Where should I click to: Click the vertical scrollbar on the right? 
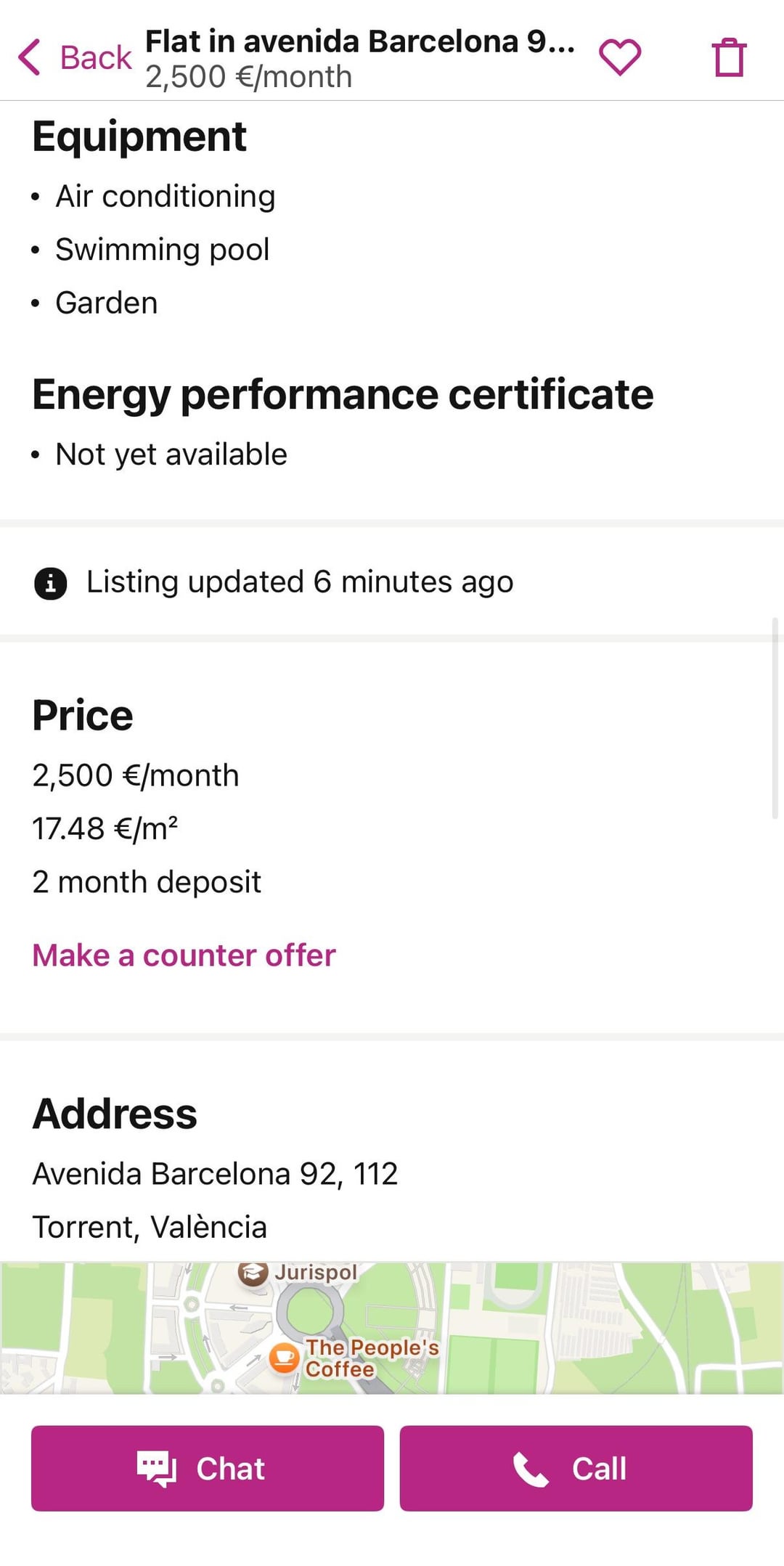click(x=775, y=719)
